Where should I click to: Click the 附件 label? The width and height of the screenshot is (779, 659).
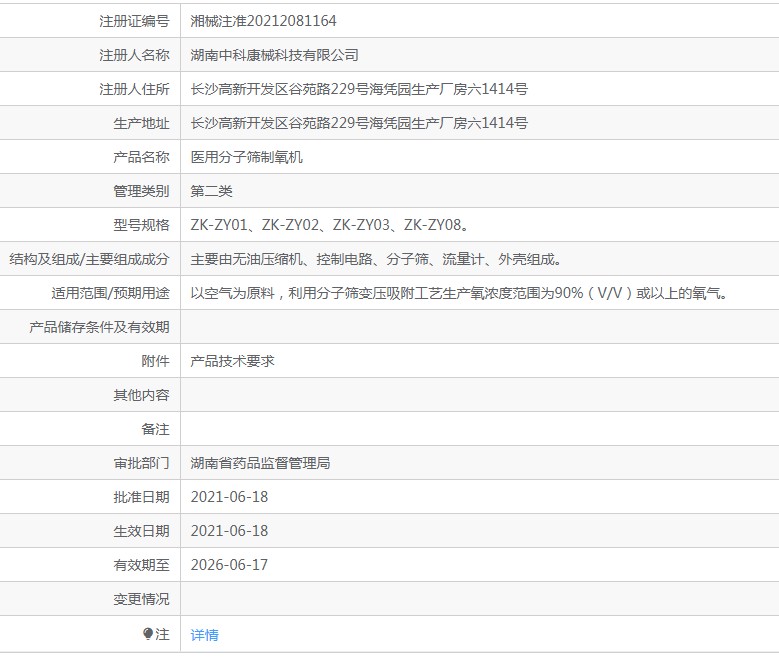pos(156,361)
